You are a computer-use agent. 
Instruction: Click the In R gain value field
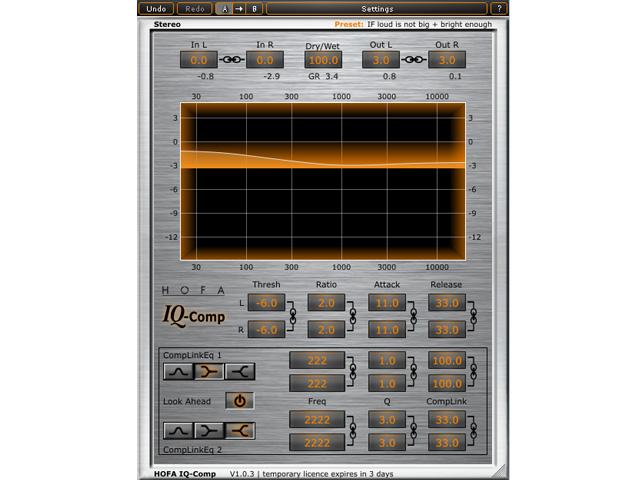click(x=265, y=60)
